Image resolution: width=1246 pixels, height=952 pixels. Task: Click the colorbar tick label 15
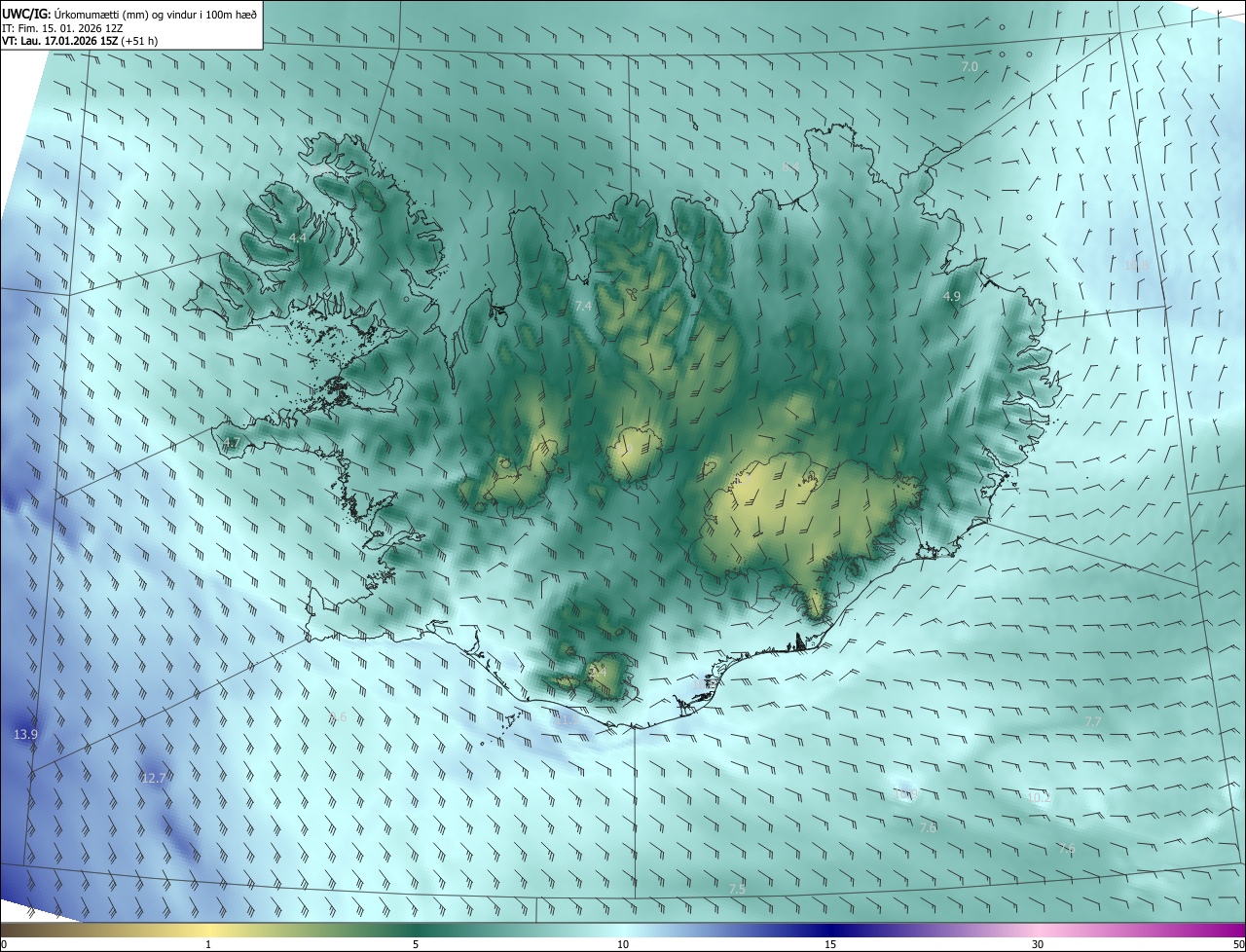[x=830, y=944]
